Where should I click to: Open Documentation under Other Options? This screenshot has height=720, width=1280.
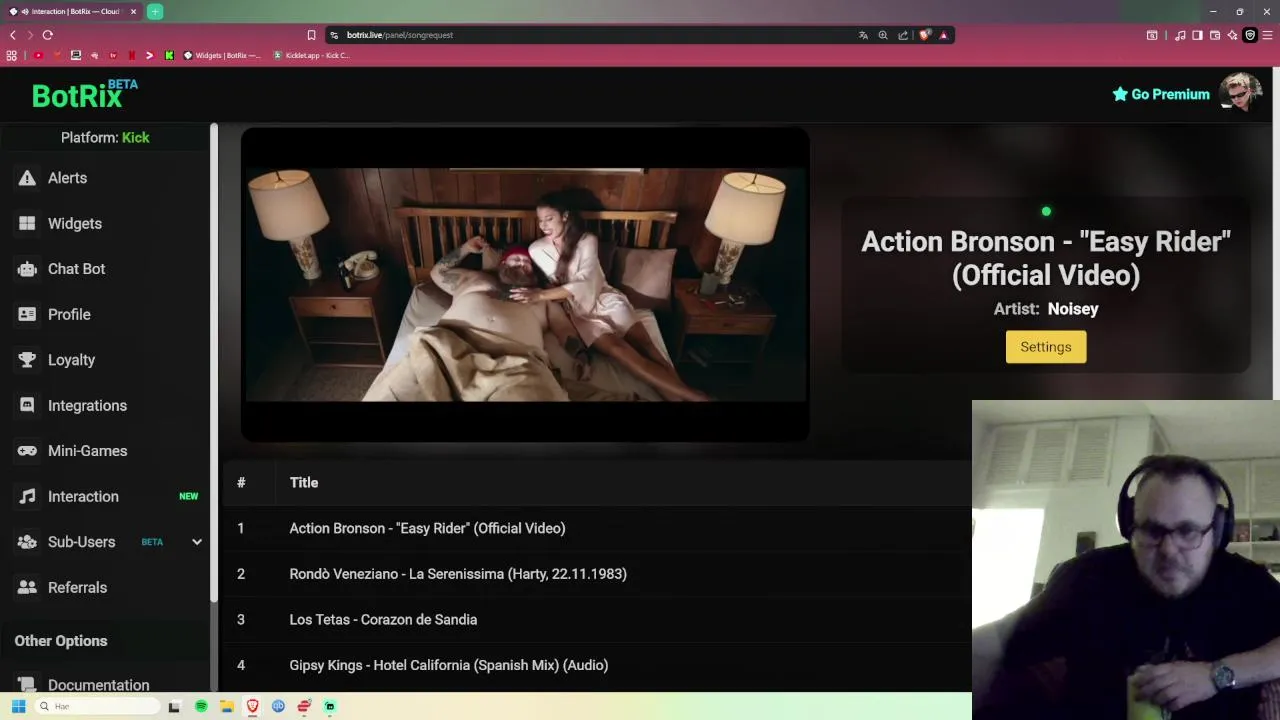[x=98, y=685]
